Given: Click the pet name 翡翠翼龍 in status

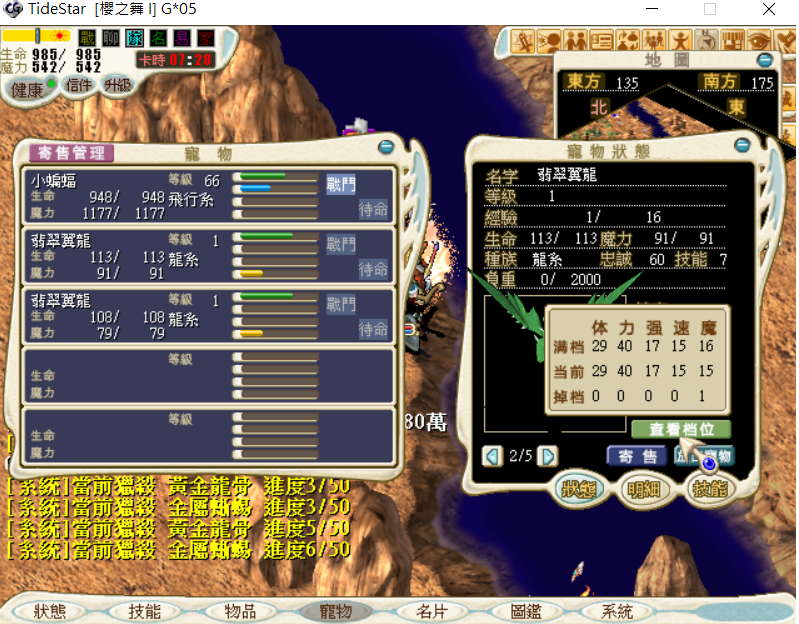Looking at the screenshot, I should pyautogui.click(x=567, y=175).
